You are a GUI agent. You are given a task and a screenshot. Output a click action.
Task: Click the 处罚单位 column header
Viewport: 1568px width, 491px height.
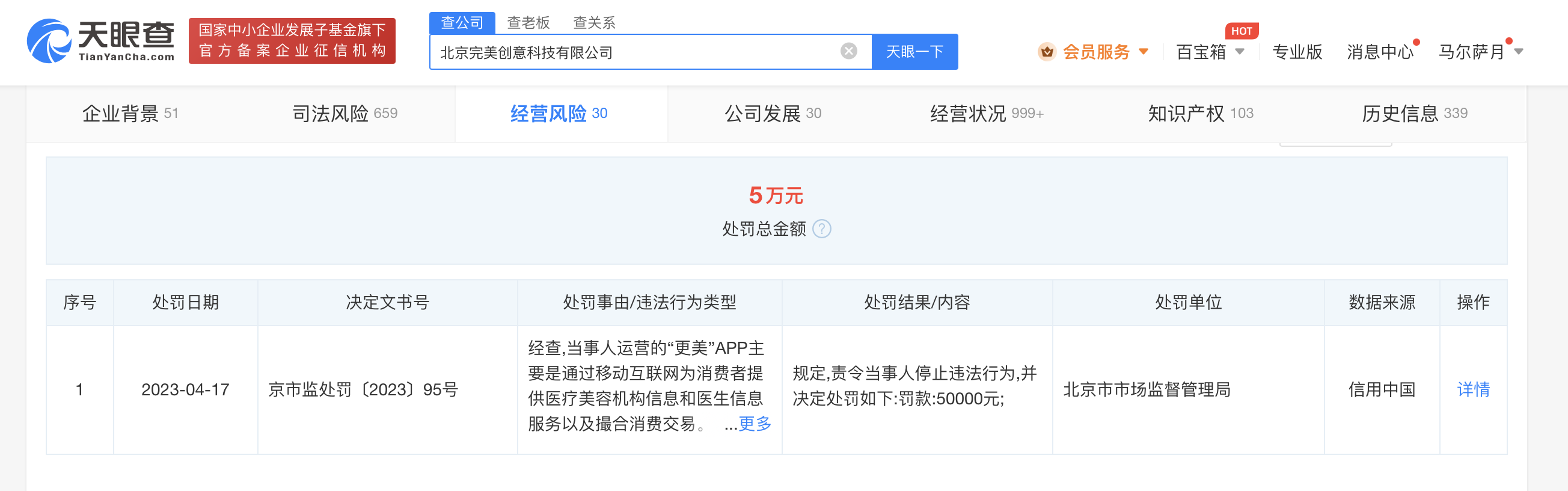(x=1188, y=302)
